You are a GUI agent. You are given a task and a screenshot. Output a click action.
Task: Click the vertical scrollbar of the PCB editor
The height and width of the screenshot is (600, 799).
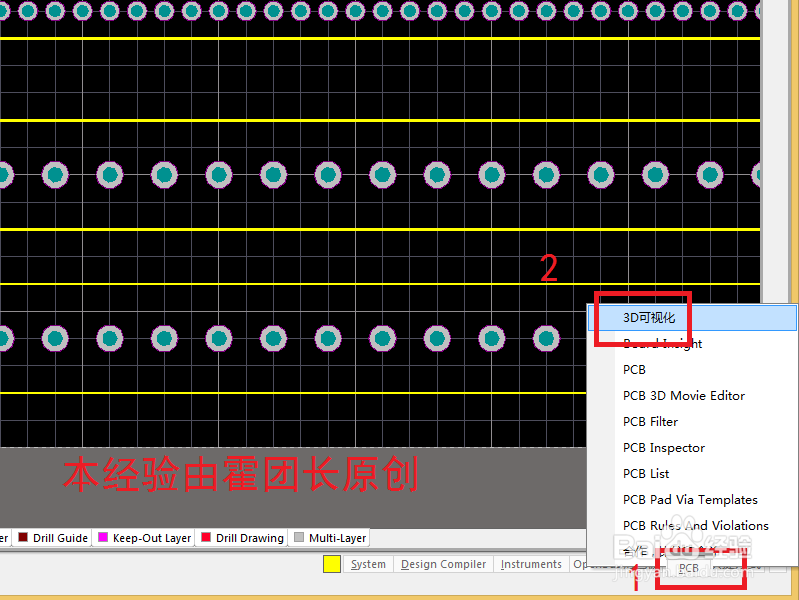click(x=775, y=153)
